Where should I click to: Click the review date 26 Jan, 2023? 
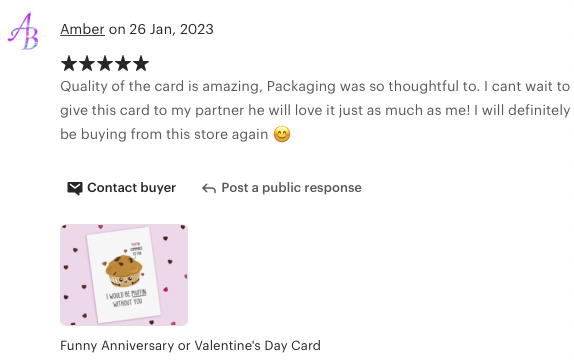[x=171, y=29]
